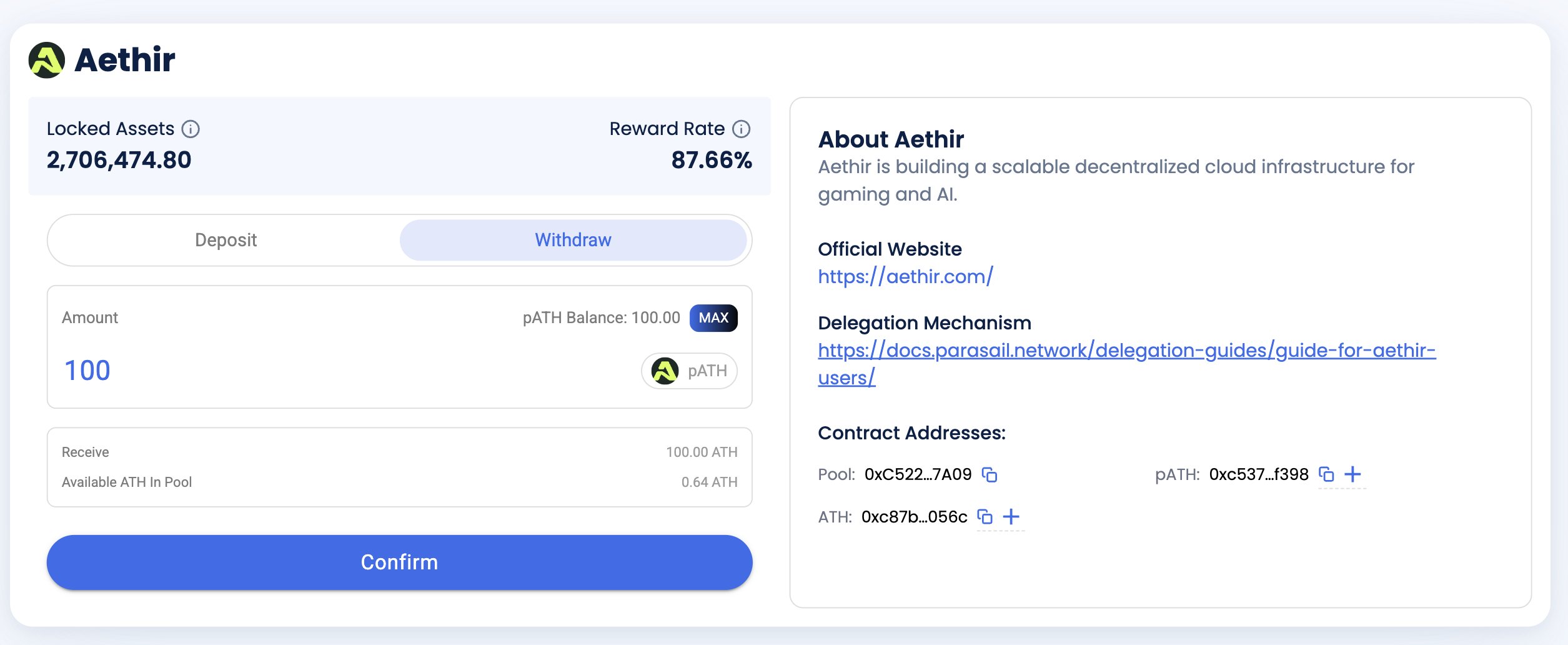Click the Receive label
Image resolution: width=1568 pixels, height=645 pixels.
pos(86,452)
